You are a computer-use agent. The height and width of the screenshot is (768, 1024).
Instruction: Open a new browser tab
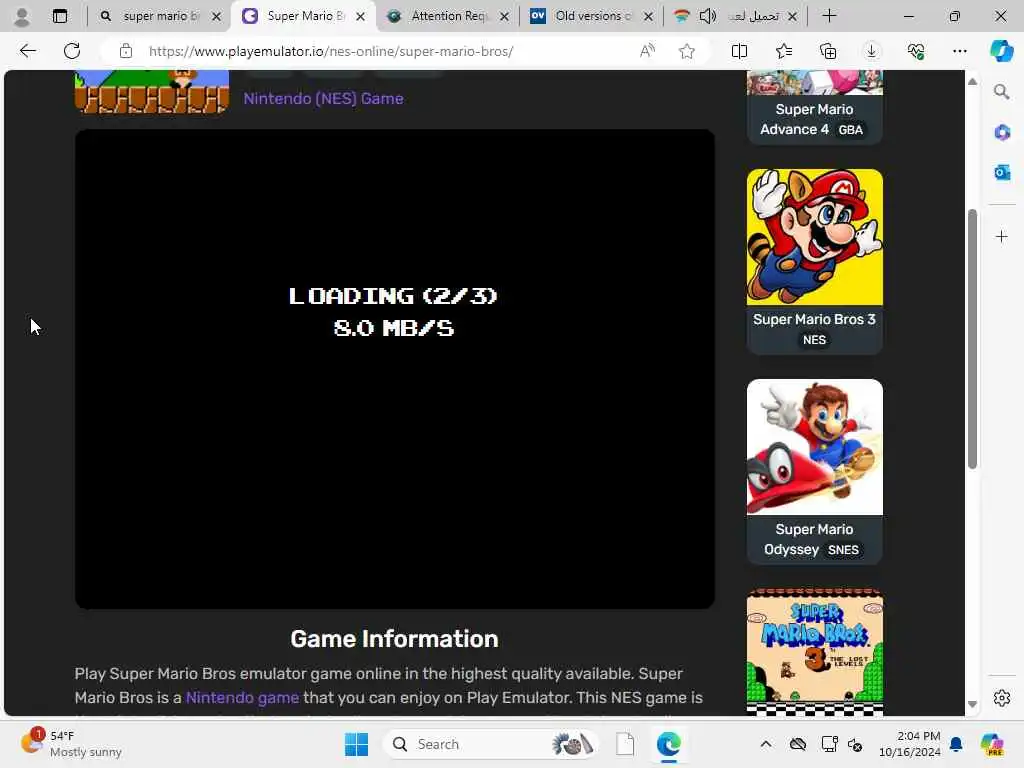click(x=829, y=16)
